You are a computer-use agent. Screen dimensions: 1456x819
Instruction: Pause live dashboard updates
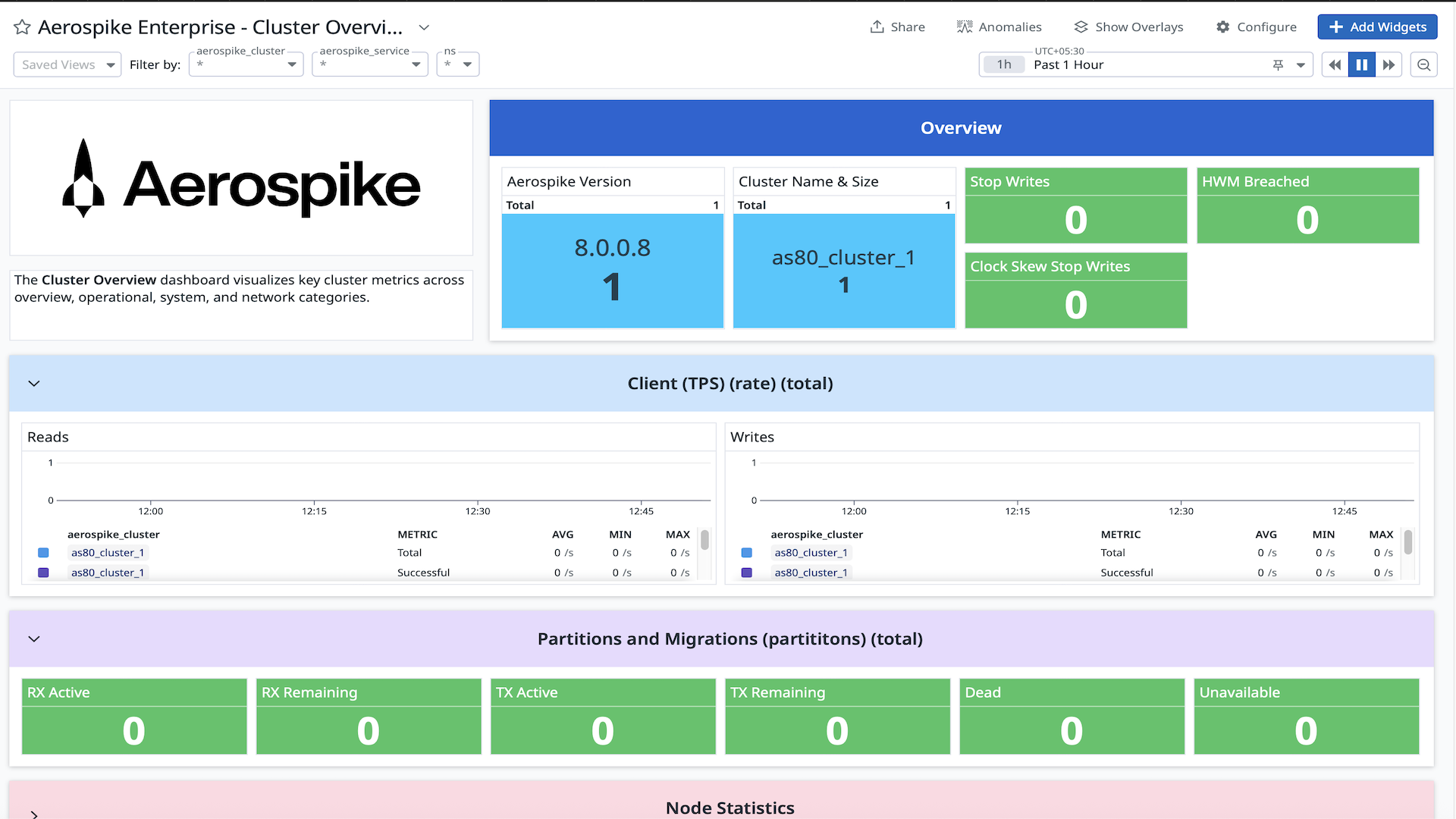coord(1362,64)
